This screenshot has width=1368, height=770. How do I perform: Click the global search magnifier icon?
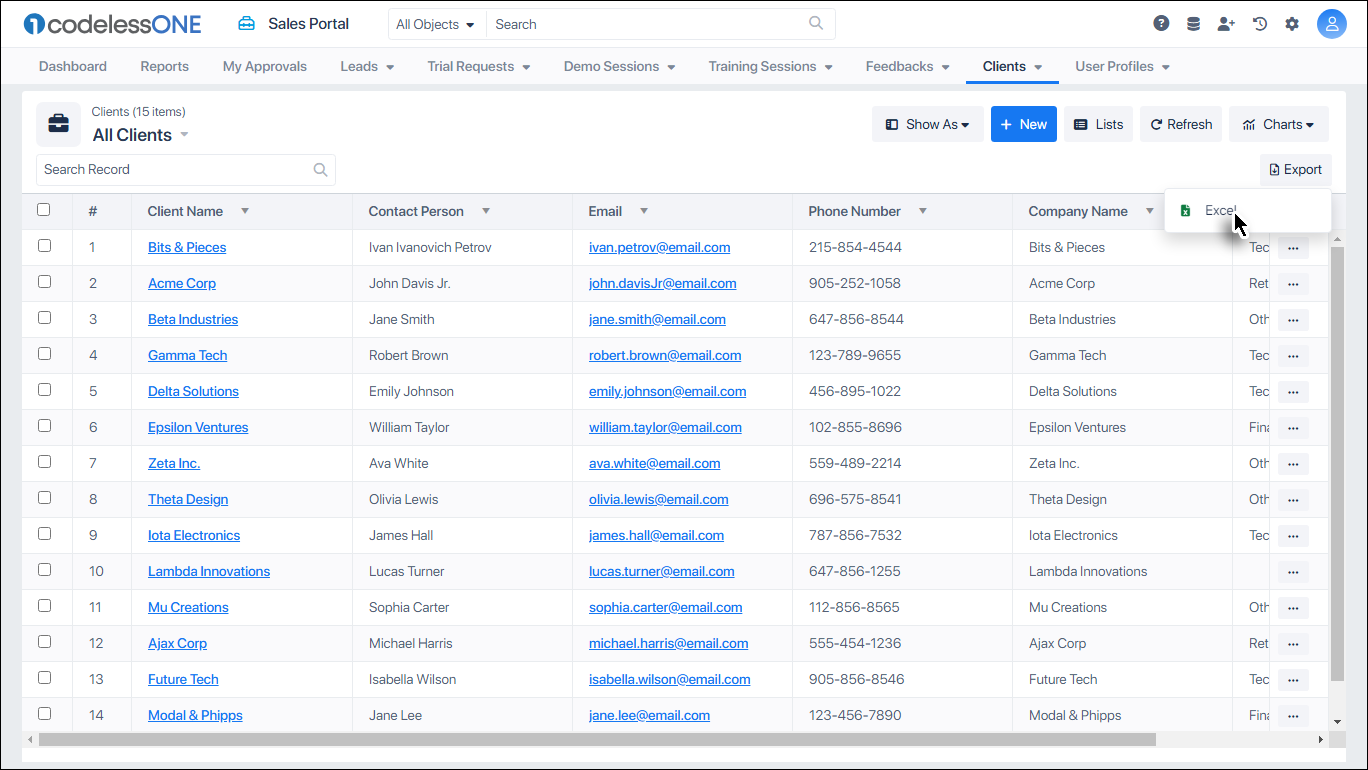[817, 23]
